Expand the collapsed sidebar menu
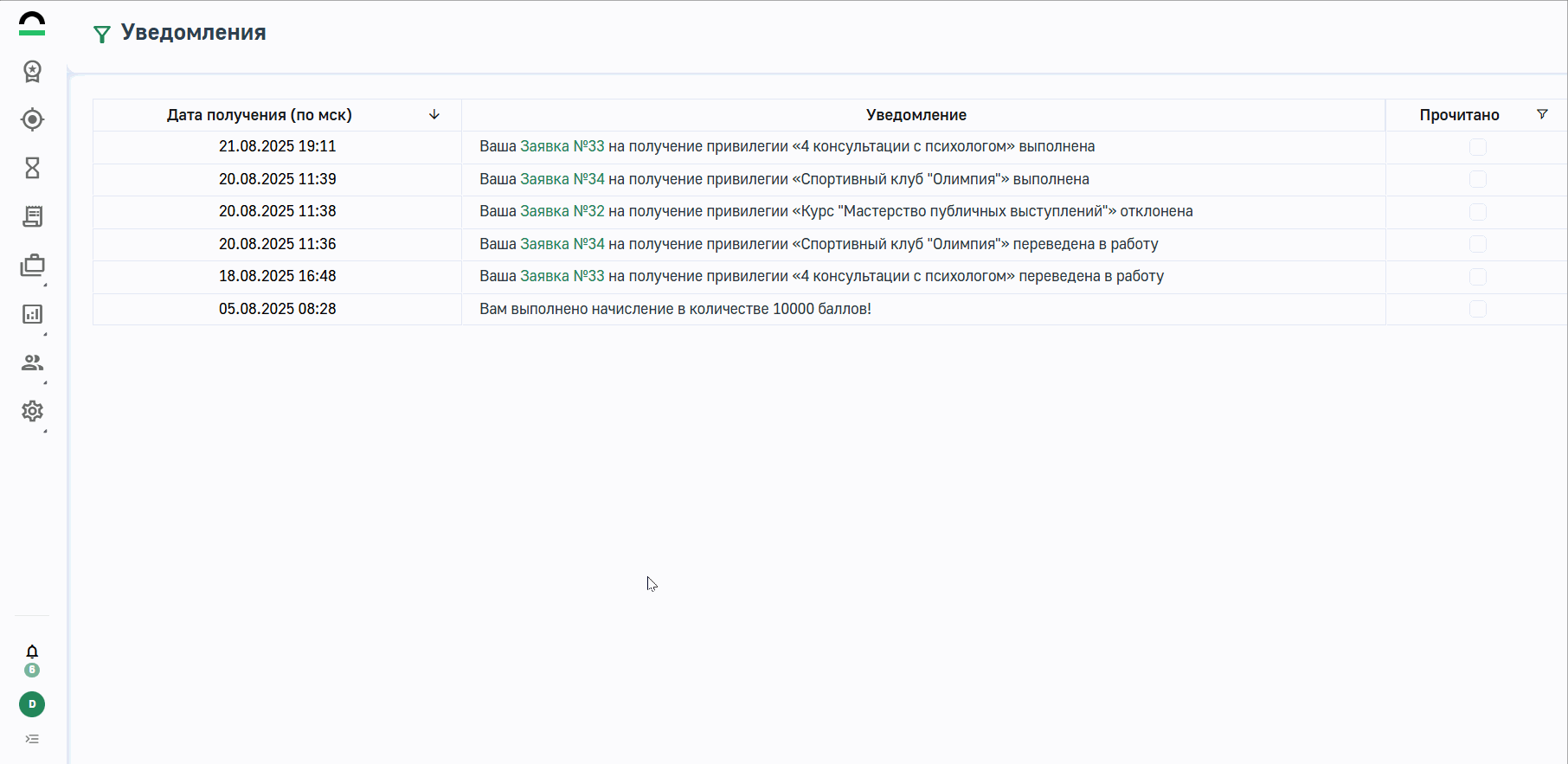This screenshot has height=764, width=1568. click(x=32, y=739)
